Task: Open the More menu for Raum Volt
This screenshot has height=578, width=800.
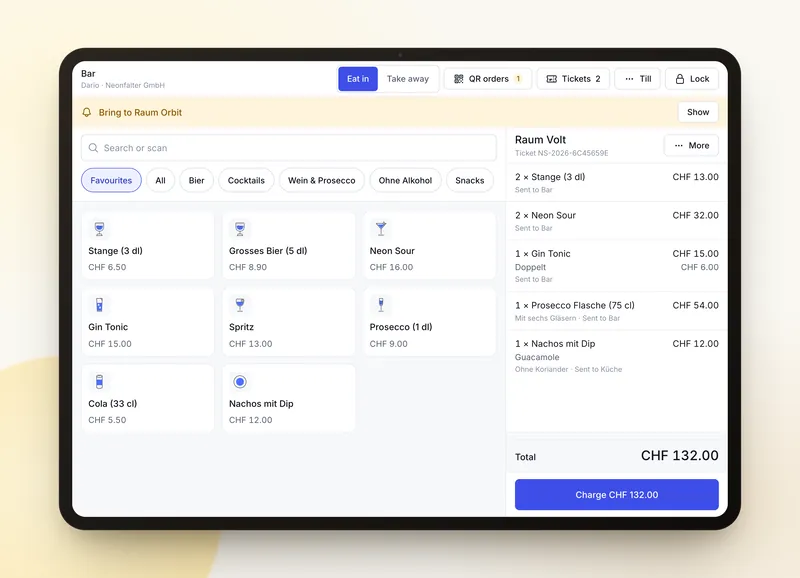Action: (691, 145)
